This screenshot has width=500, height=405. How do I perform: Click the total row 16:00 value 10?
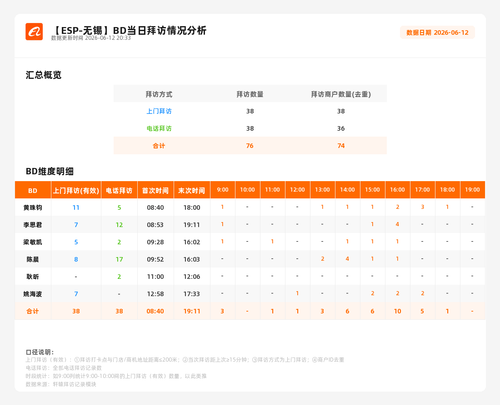click(x=397, y=311)
